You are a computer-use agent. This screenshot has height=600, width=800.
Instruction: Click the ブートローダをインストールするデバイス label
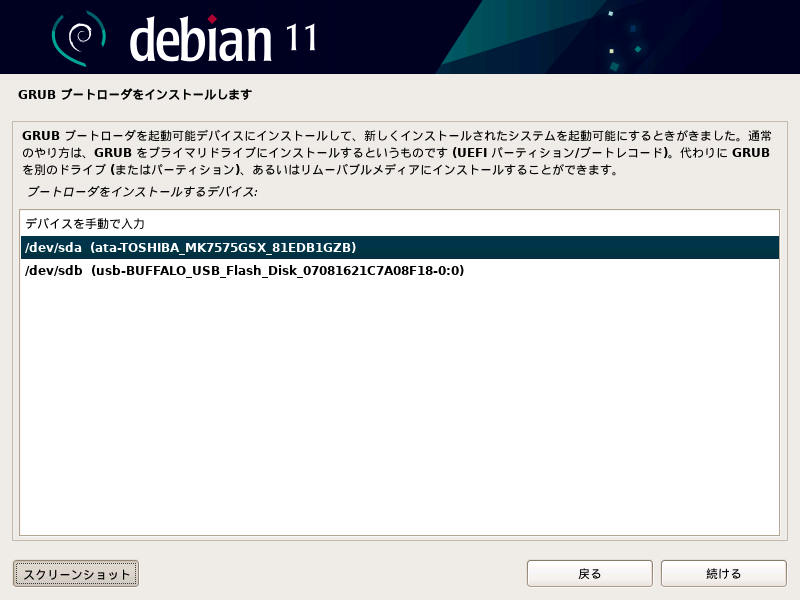coord(142,192)
